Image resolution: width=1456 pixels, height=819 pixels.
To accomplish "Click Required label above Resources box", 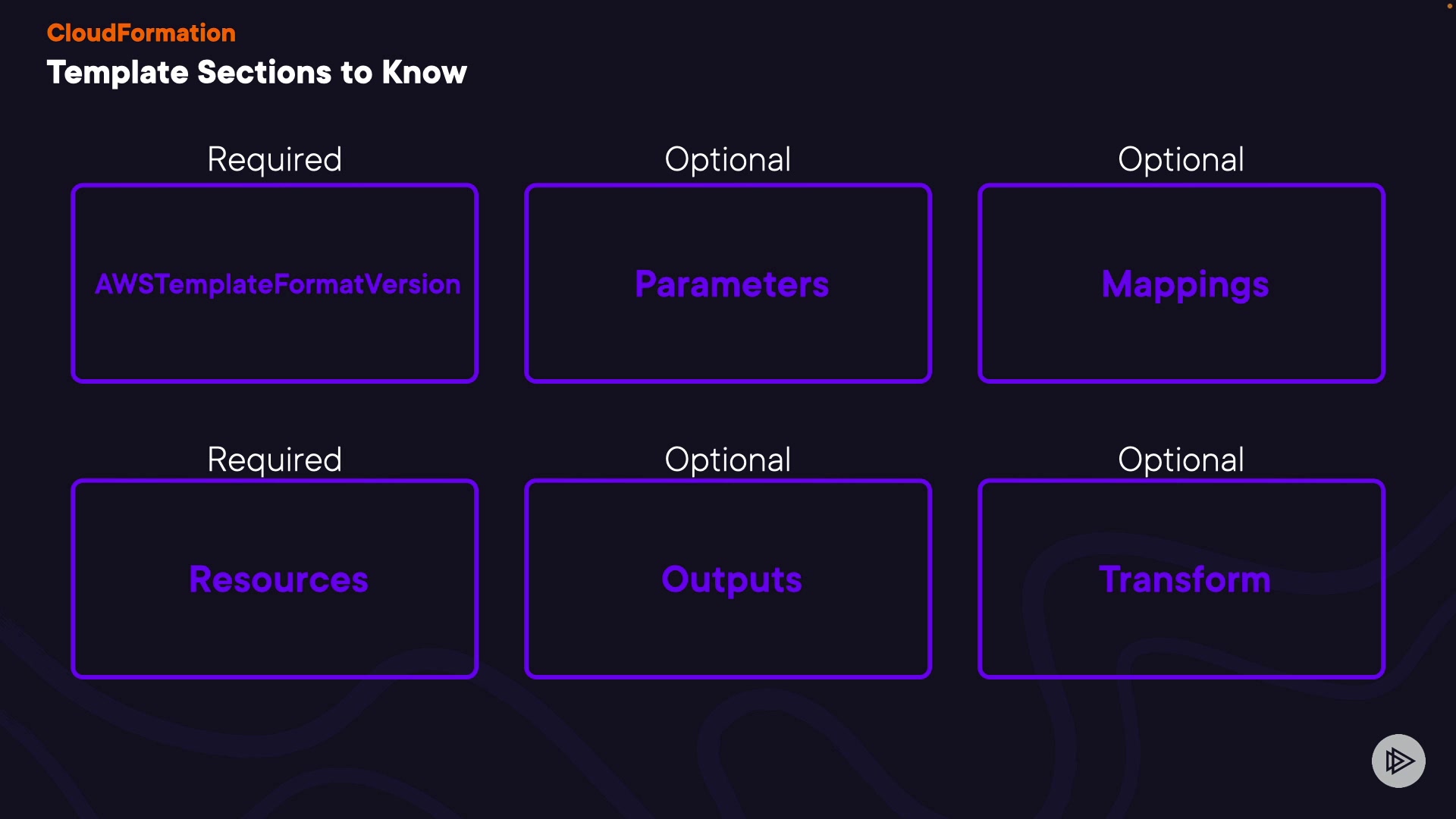I will coord(275,460).
